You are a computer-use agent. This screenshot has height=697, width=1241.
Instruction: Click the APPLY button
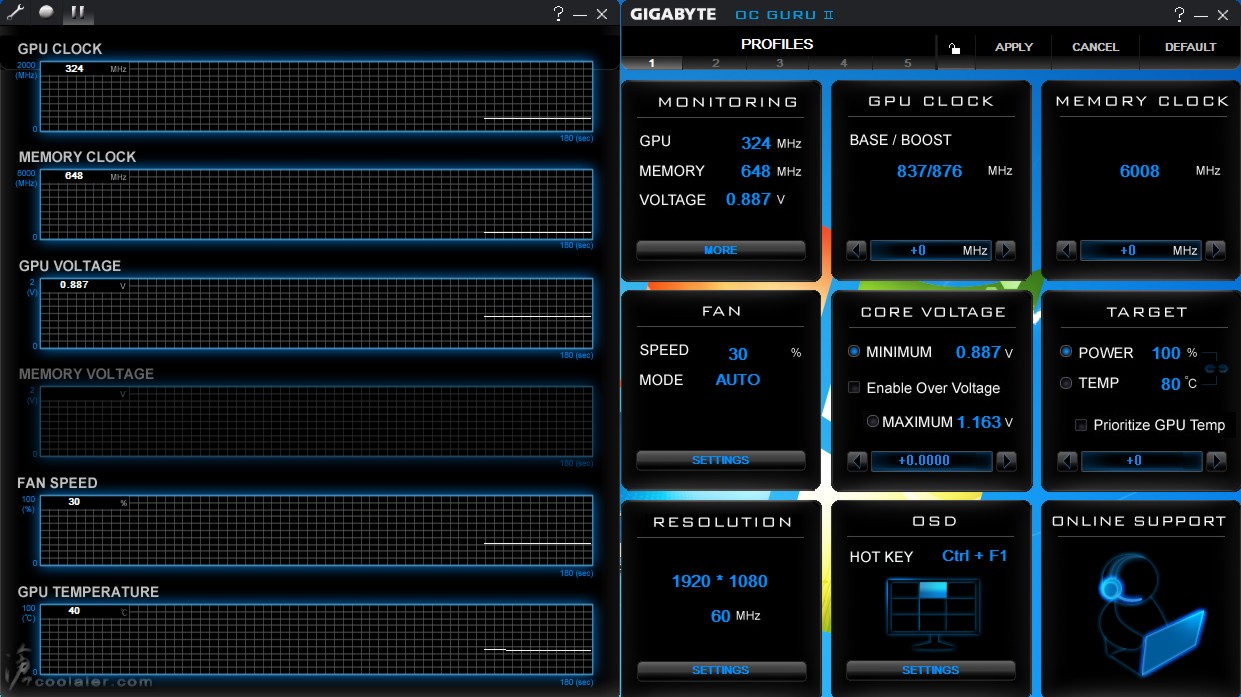click(x=1014, y=47)
